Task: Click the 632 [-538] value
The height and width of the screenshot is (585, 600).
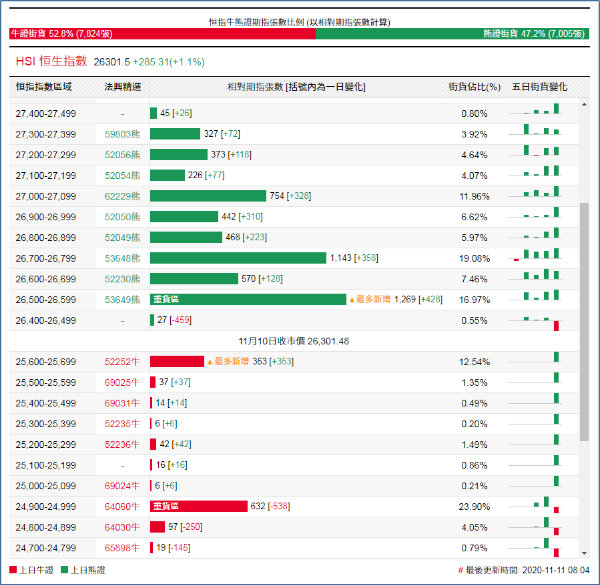Action: click(271, 506)
